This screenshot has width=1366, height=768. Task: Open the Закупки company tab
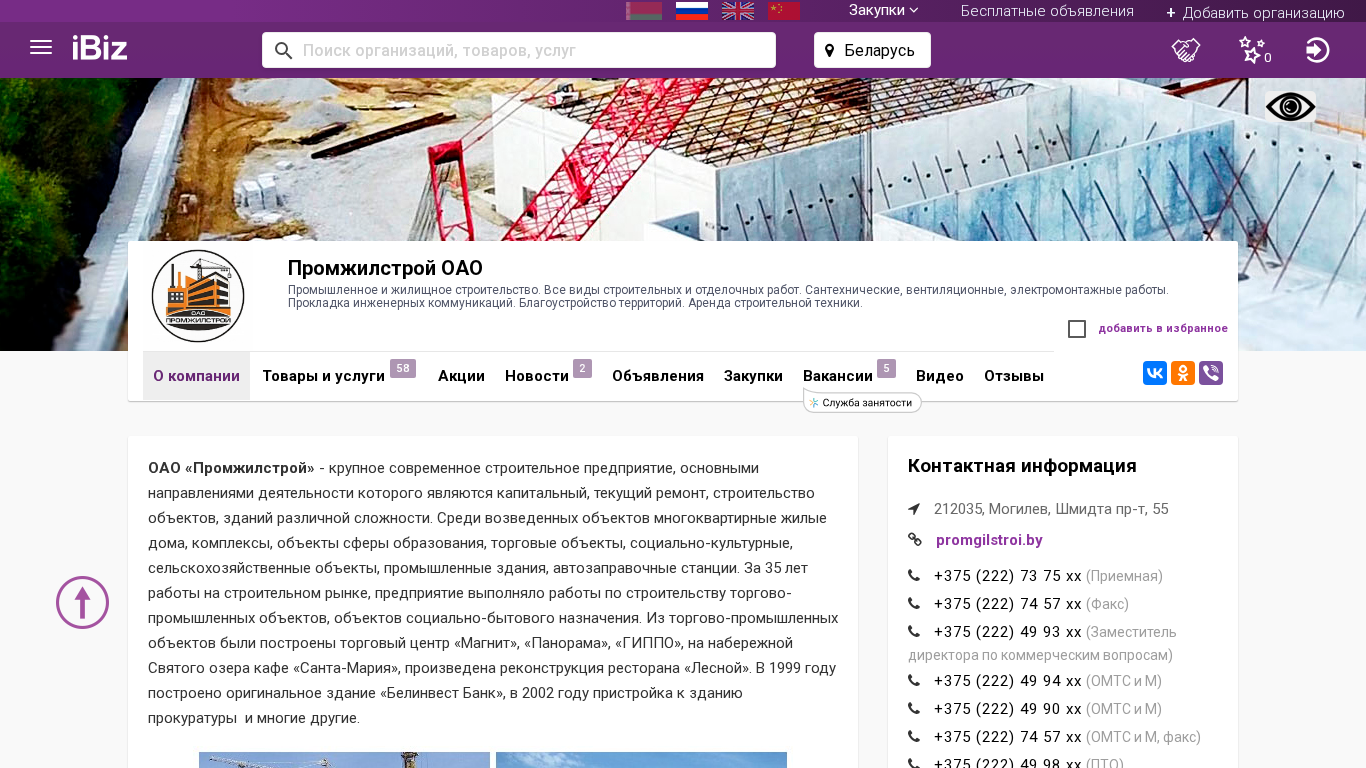pos(753,376)
